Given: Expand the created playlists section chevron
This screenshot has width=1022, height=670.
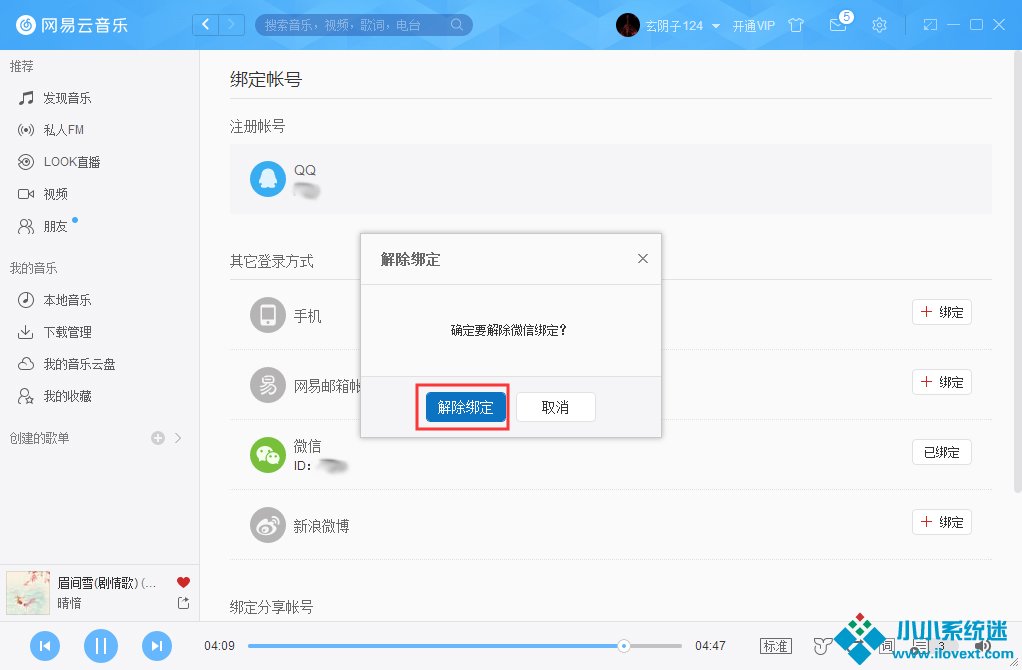Looking at the screenshot, I should click(178, 438).
